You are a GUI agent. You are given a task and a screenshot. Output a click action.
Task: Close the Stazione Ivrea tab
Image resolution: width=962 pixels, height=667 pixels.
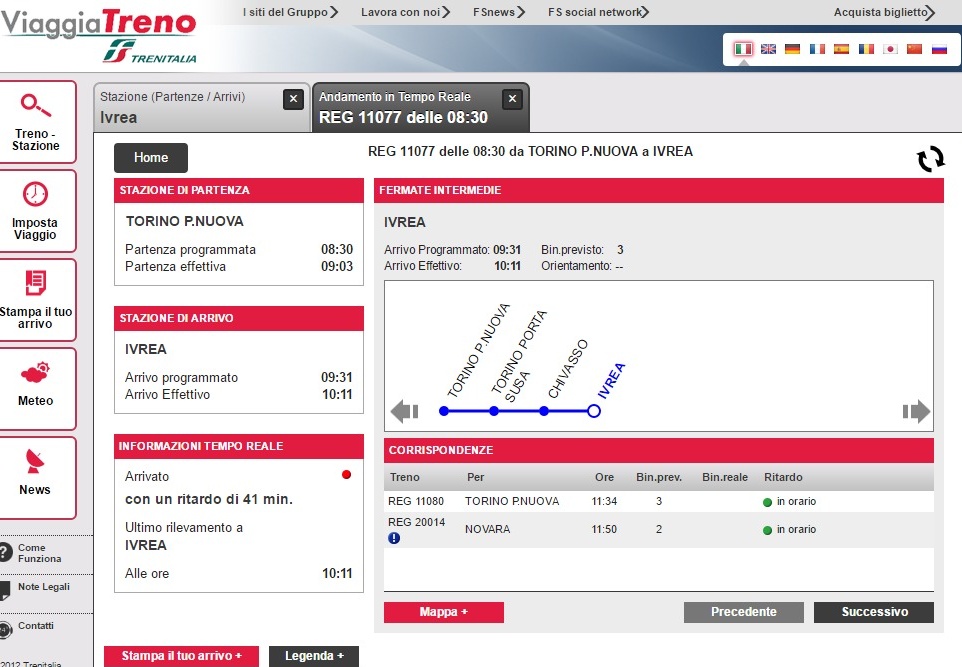pos(293,99)
